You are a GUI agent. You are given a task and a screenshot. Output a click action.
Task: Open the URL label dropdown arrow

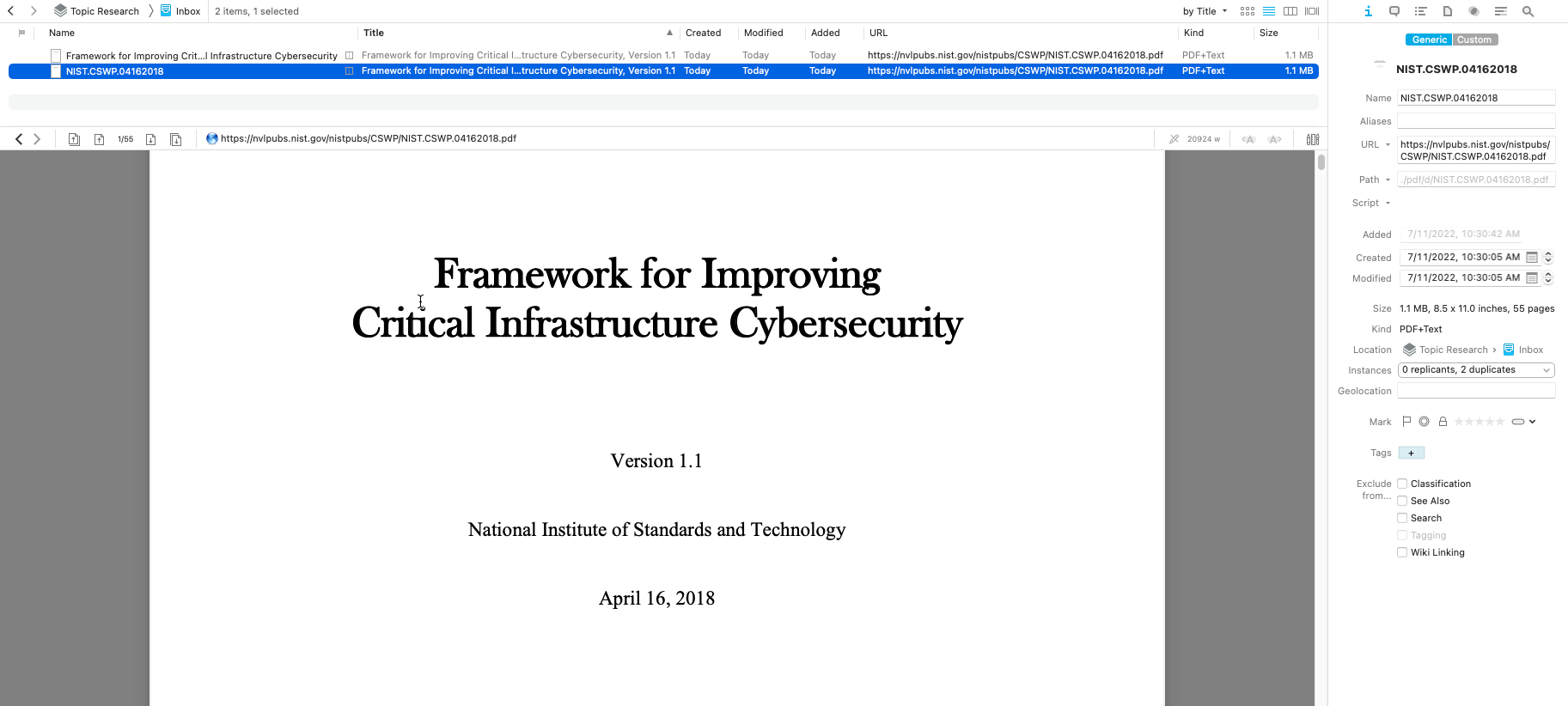[1388, 144]
